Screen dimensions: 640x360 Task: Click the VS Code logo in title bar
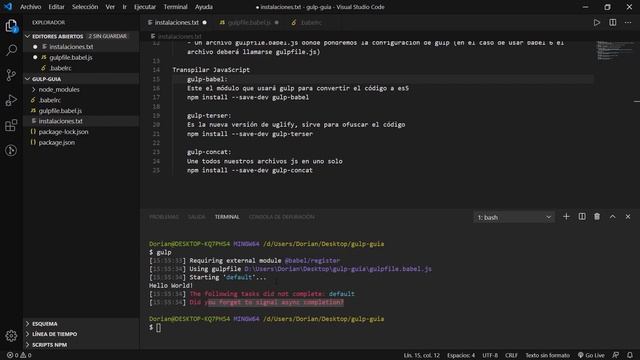tap(8, 7)
